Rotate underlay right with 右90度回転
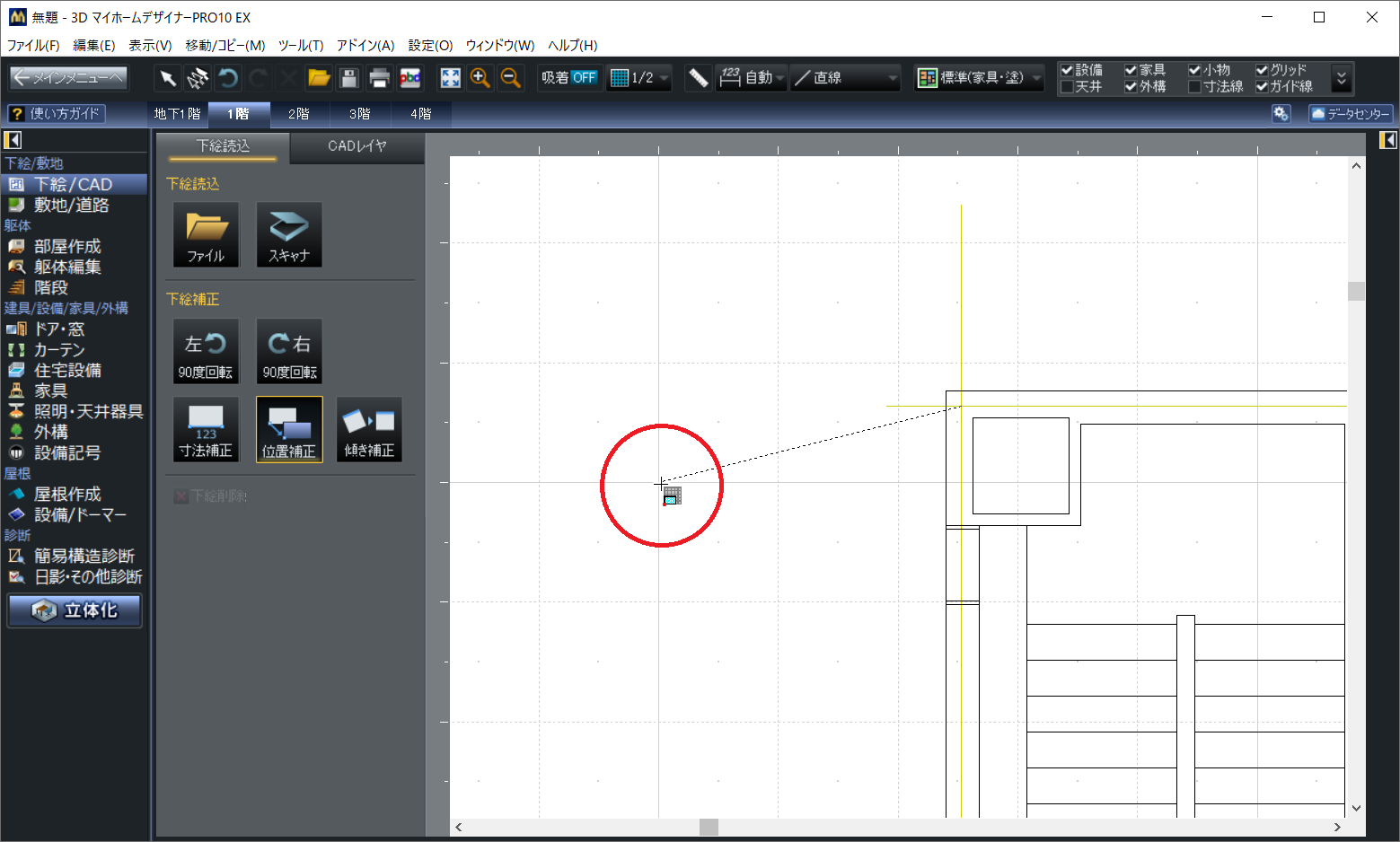1400x842 pixels. (x=288, y=352)
